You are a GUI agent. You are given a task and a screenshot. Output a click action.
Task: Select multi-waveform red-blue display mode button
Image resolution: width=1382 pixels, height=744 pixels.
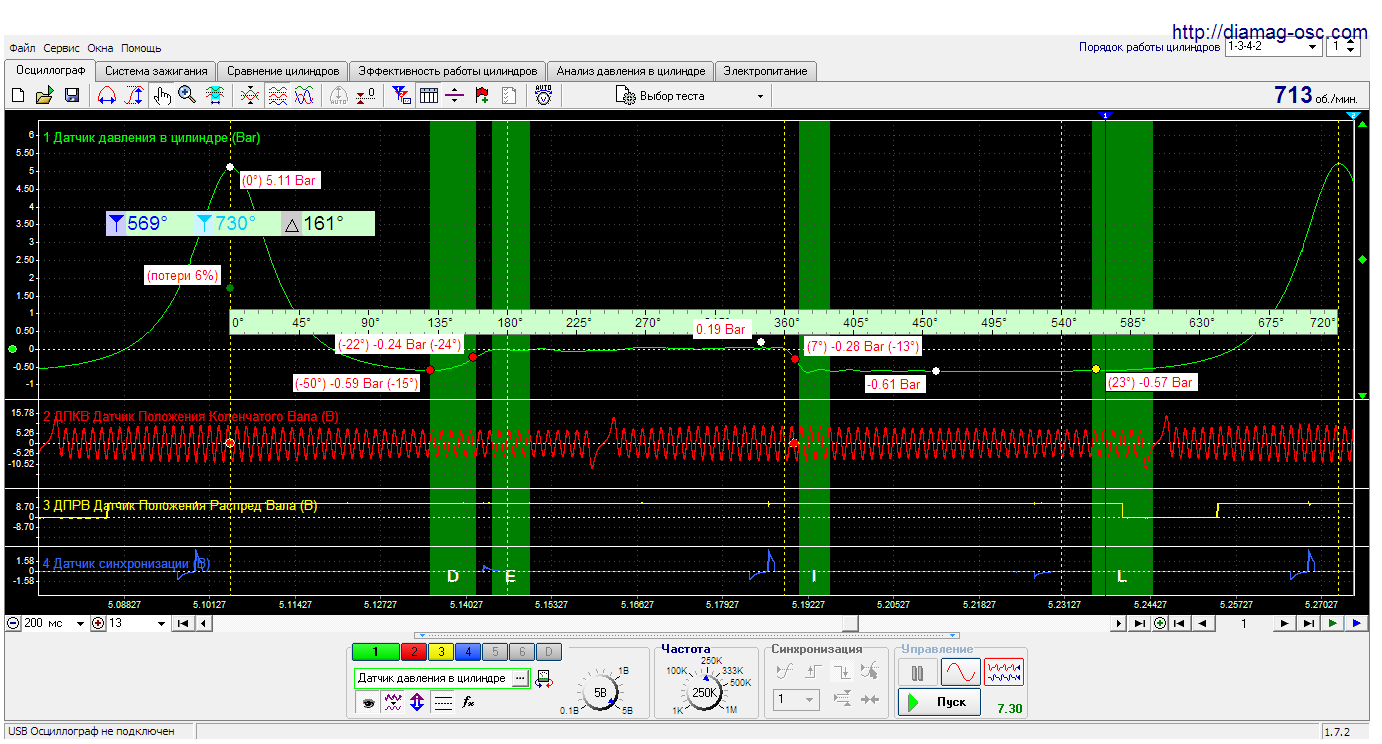[1004, 672]
